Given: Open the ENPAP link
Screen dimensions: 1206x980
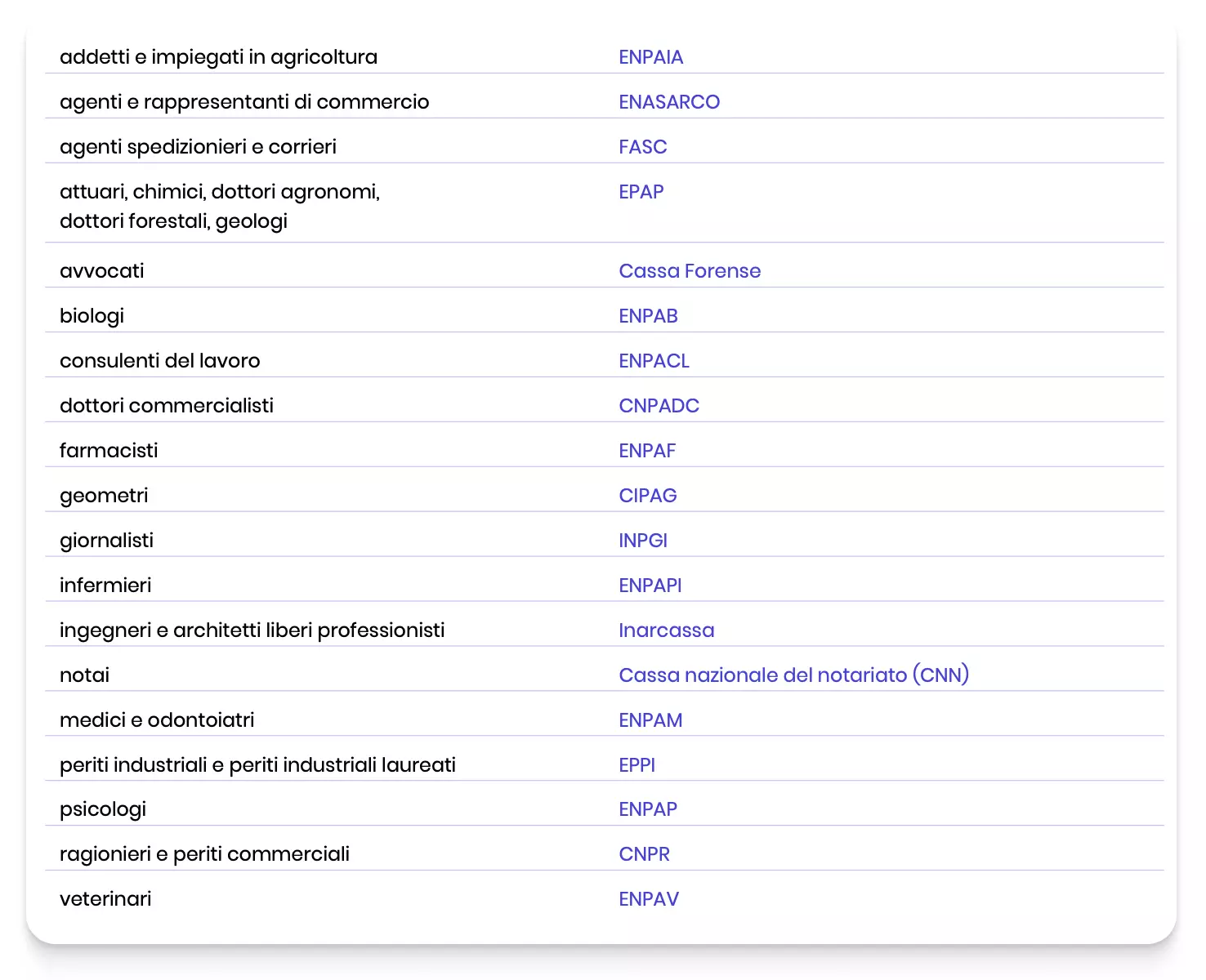Looking at the screenshot, I should pos(648,809).
